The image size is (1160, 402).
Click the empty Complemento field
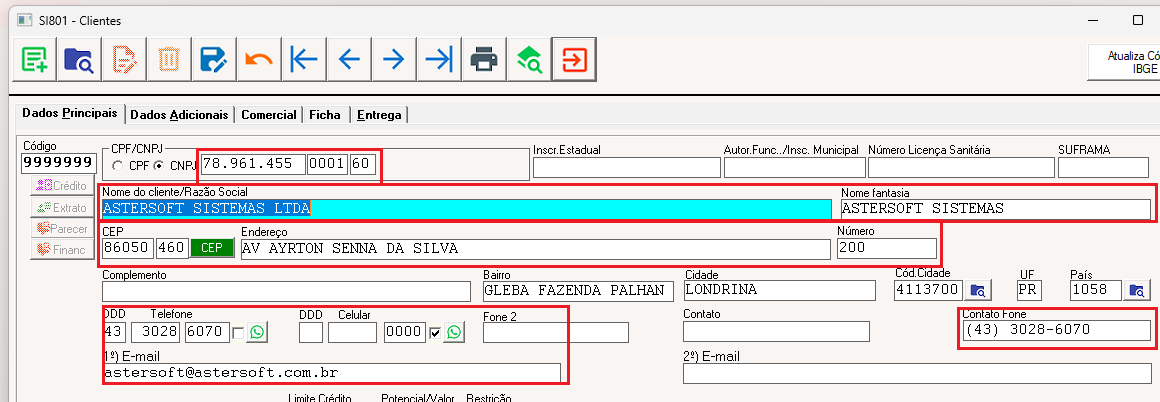click(x=286, y=291)
